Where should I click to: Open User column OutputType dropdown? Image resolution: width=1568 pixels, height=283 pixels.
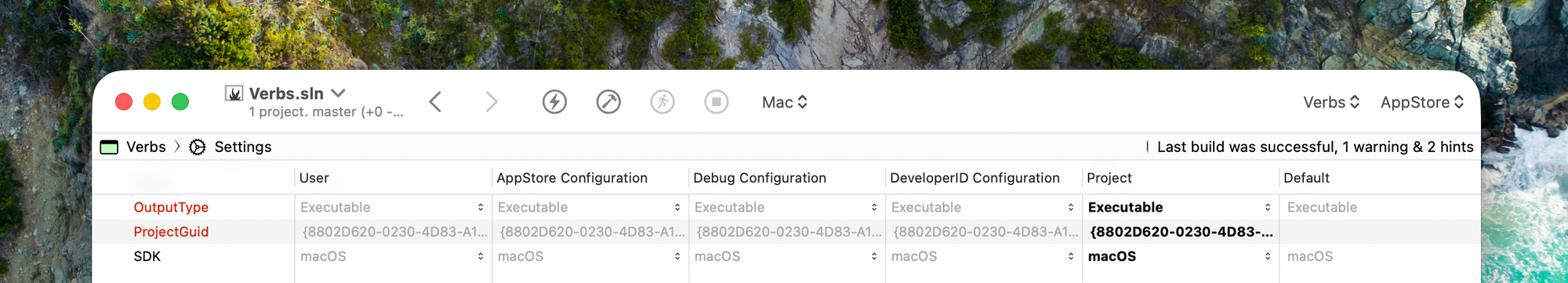pos(392,208)
